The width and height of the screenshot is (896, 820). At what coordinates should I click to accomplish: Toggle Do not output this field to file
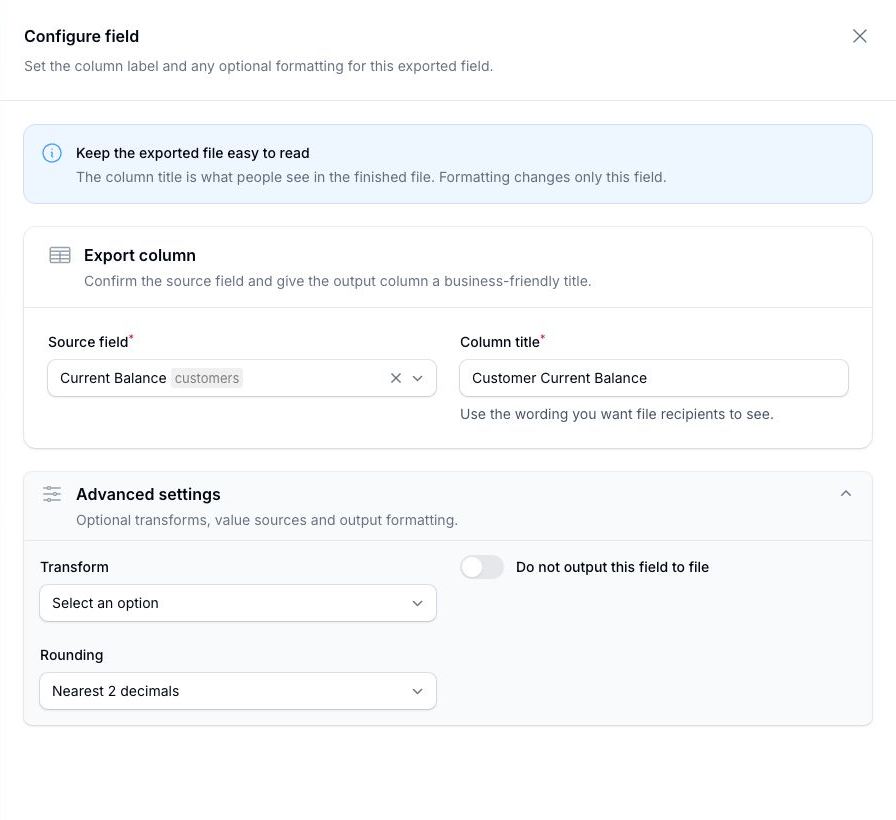482,567
